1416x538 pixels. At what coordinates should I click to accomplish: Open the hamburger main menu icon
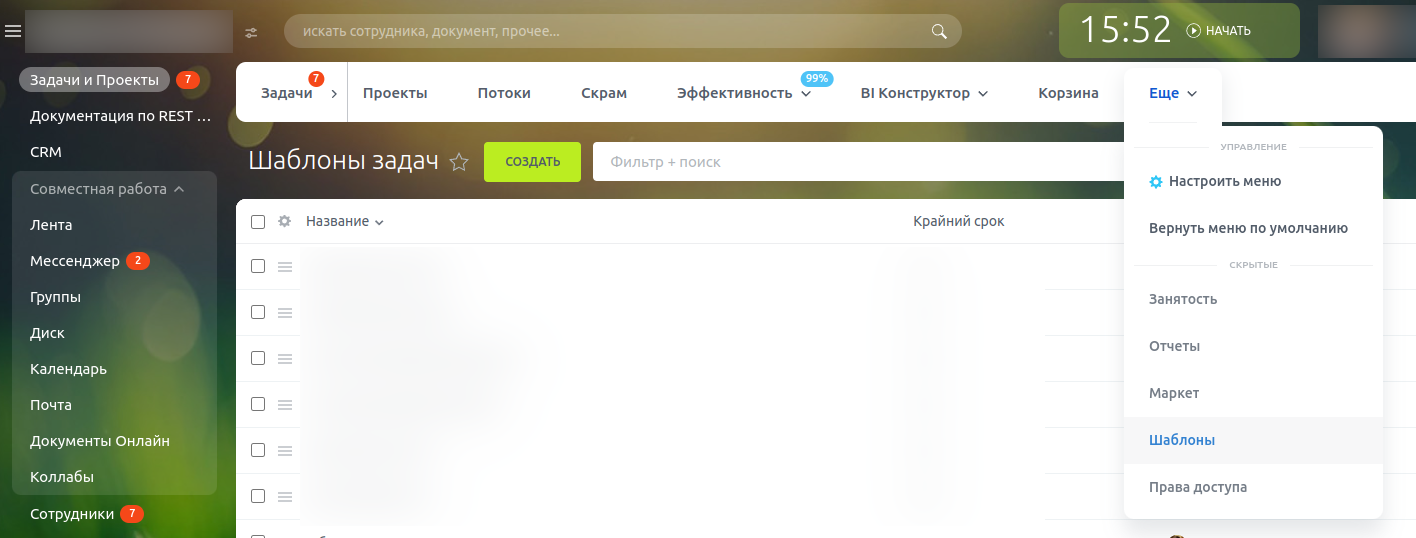click(13, 31)
